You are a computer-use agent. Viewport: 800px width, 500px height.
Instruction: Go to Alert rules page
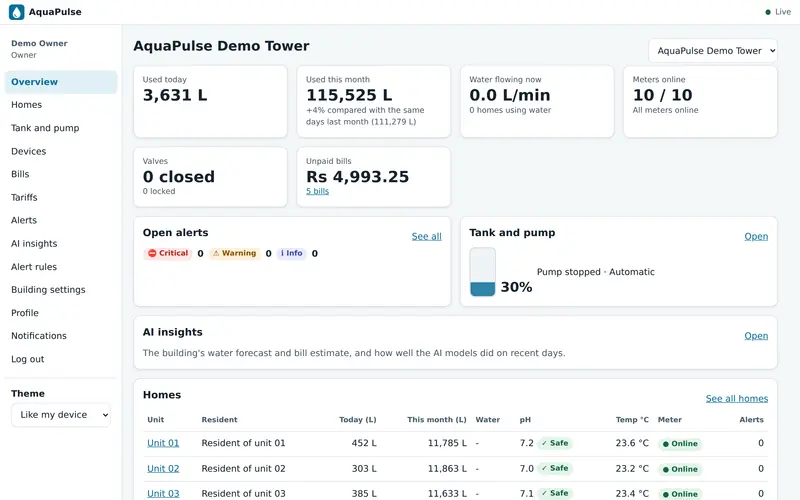pos(34,267)
